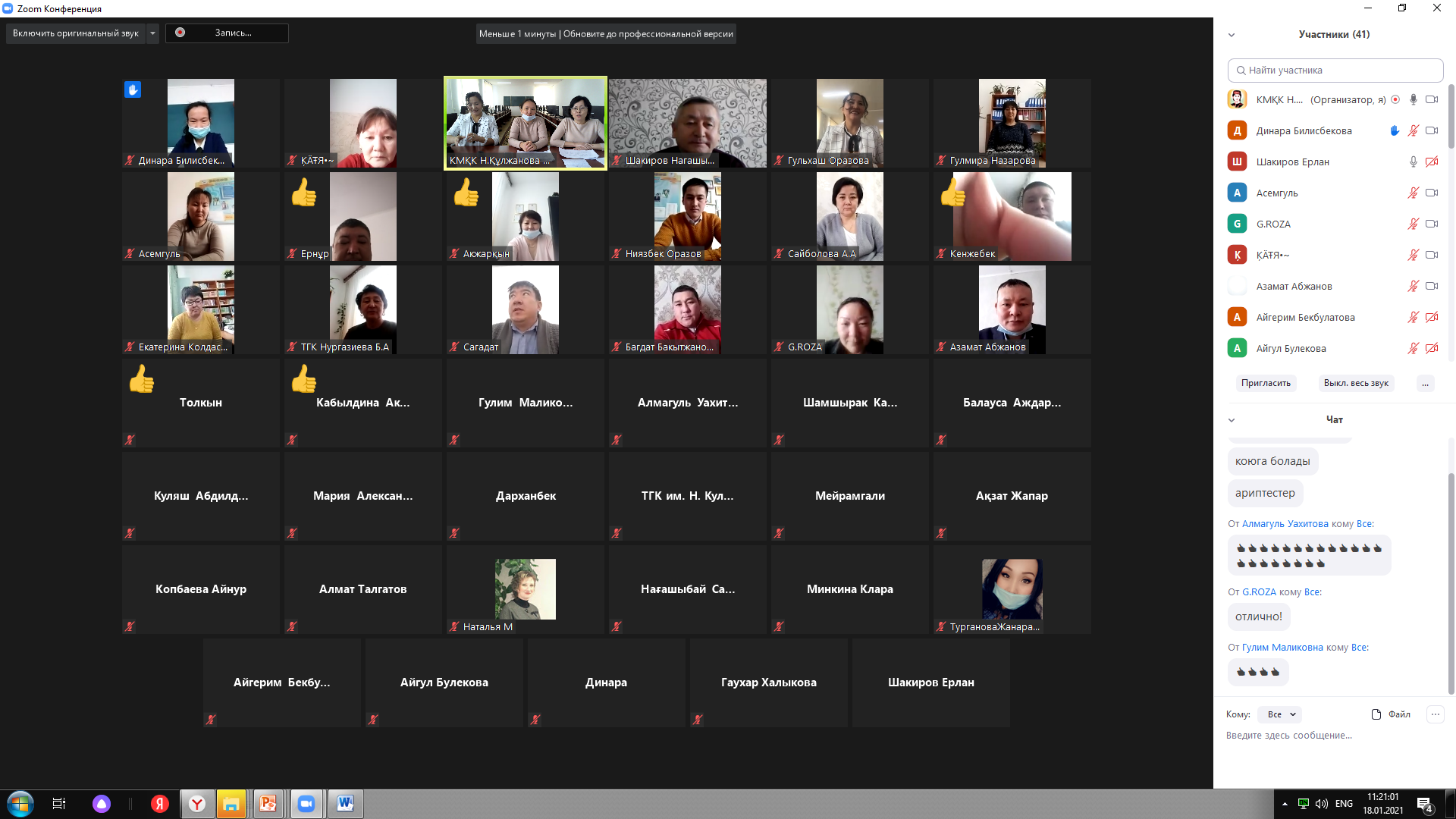Screen dimensions: 1456x819
Task: Open PowerPoint from the taskbar
Action: tap(268, 804)
